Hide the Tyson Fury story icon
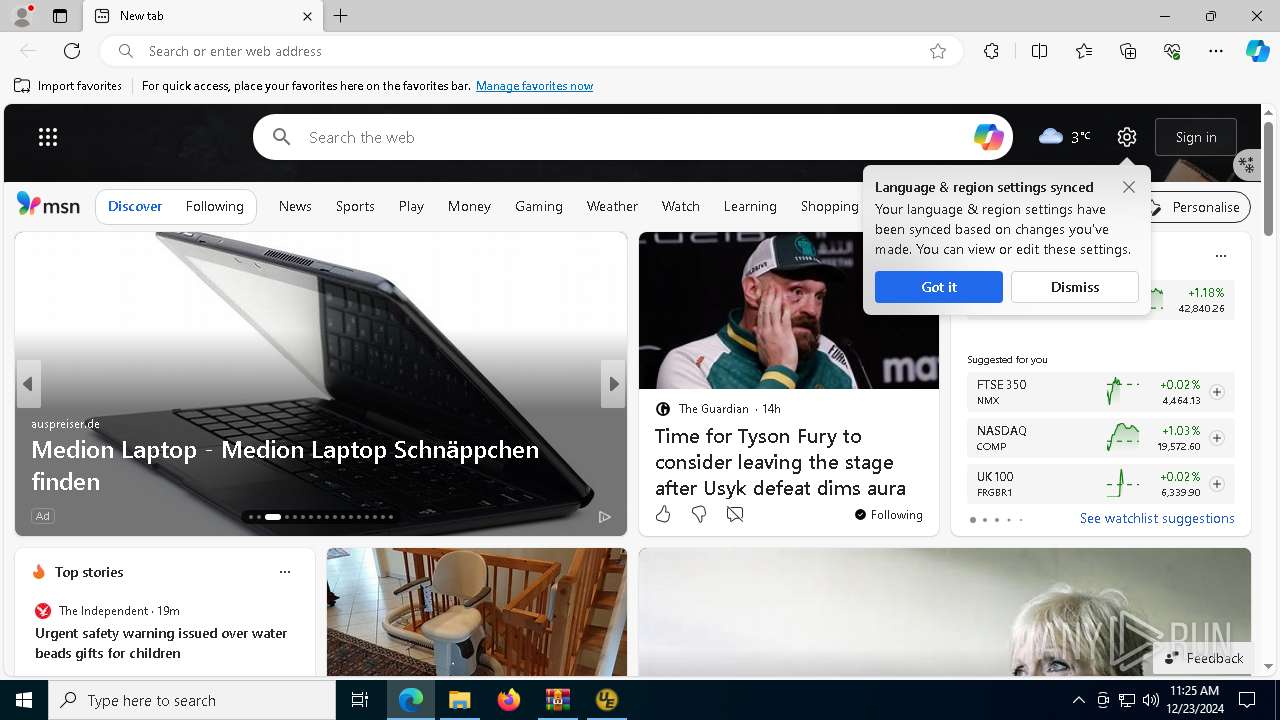This screenshot has width=1280, height=720. click(x=735, y=514)
